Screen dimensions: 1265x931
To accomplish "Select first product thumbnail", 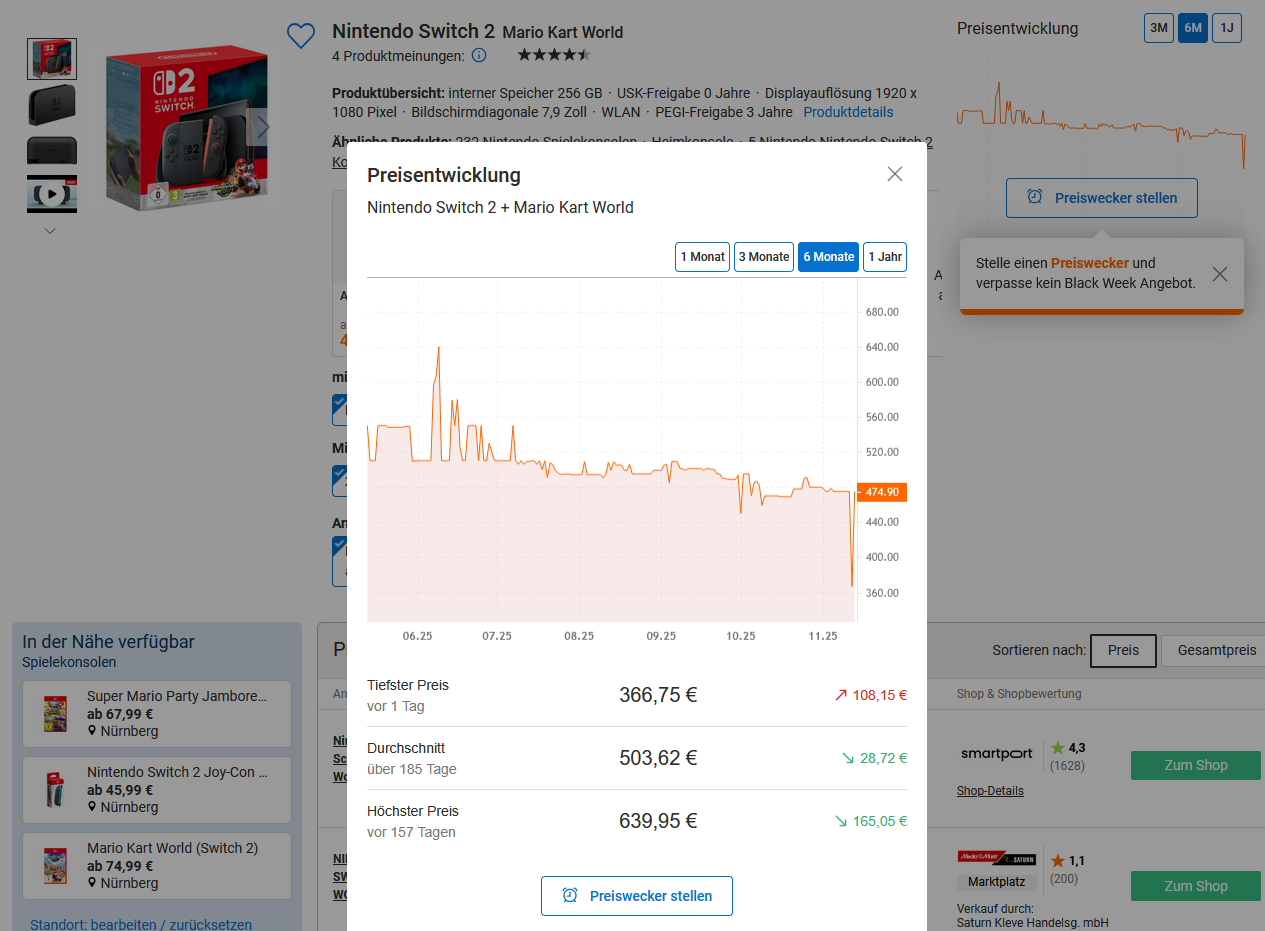I will tap(52, 59).
